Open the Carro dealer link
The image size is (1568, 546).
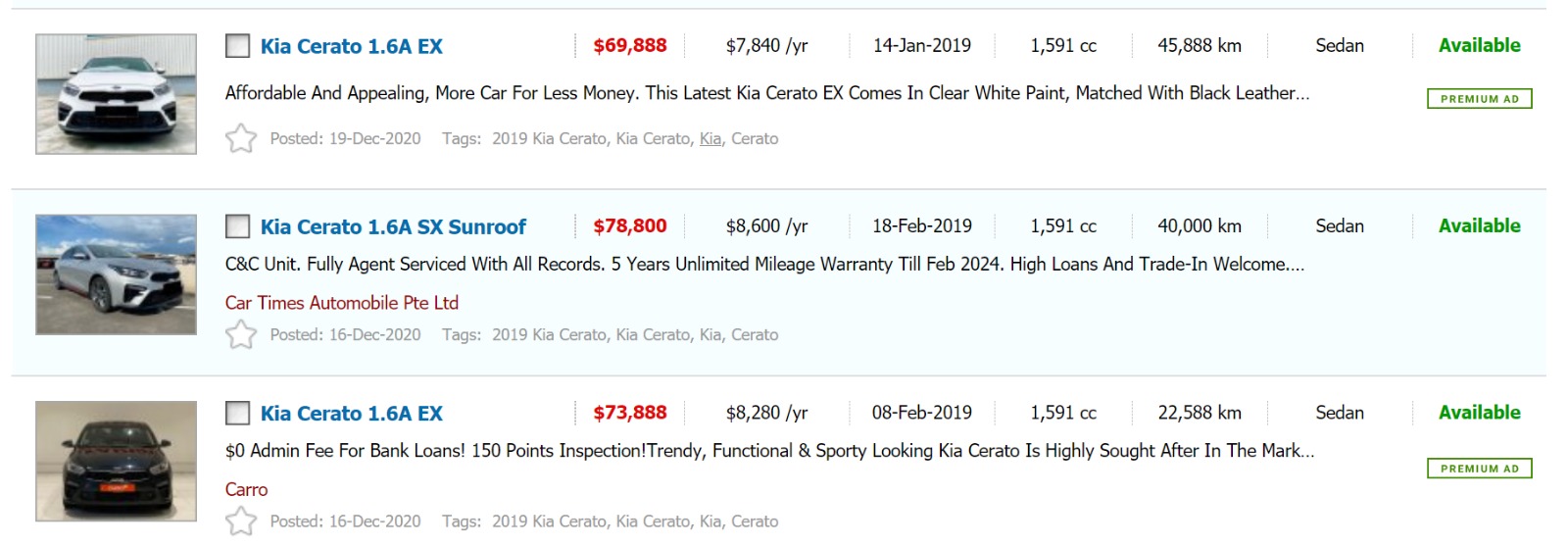click(246, 489)
